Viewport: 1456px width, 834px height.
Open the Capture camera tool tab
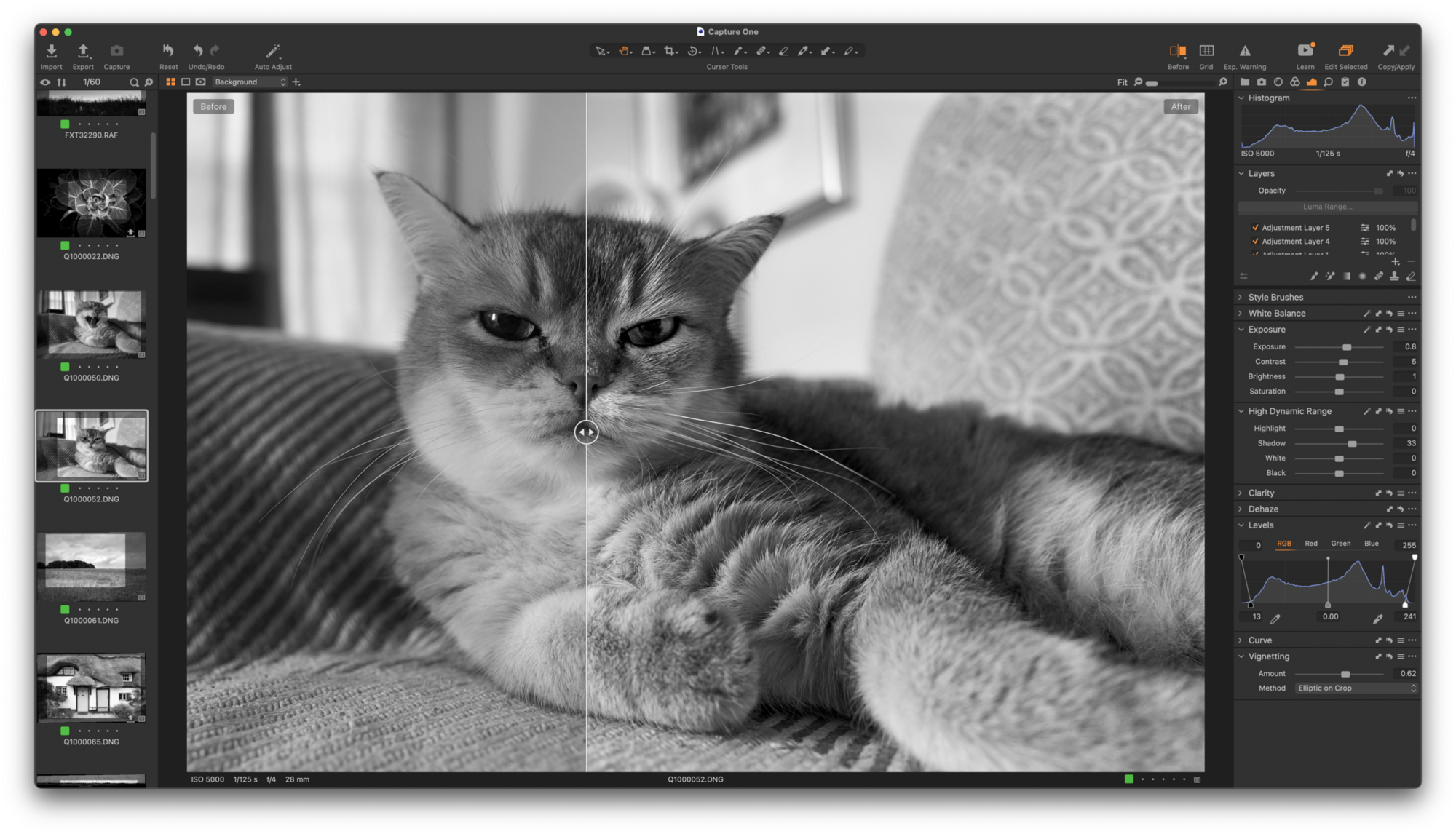tap(1262, 82)
